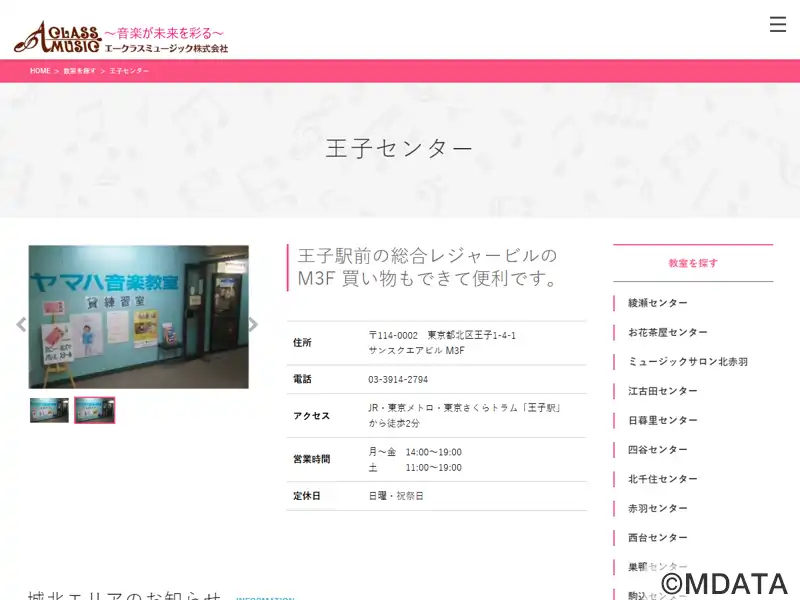Choose 西台センター from the sidebar
This screenshot has height=600, width=800.
[x=657, y=538]
